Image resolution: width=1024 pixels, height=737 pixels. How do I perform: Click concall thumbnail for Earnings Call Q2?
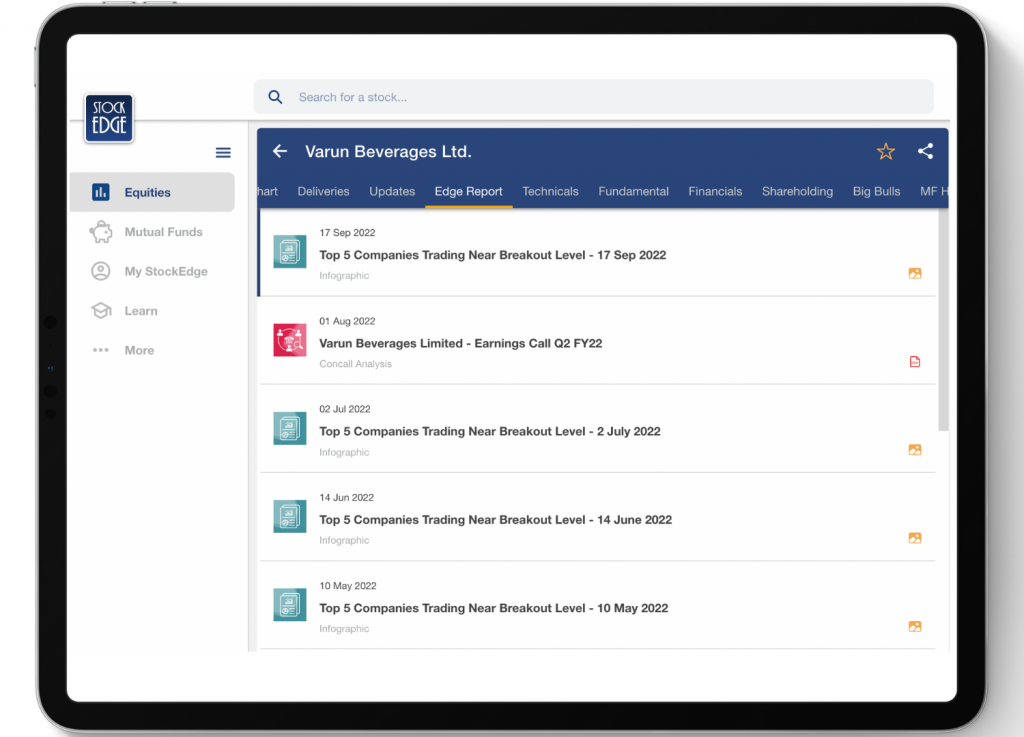click(290, 340)
